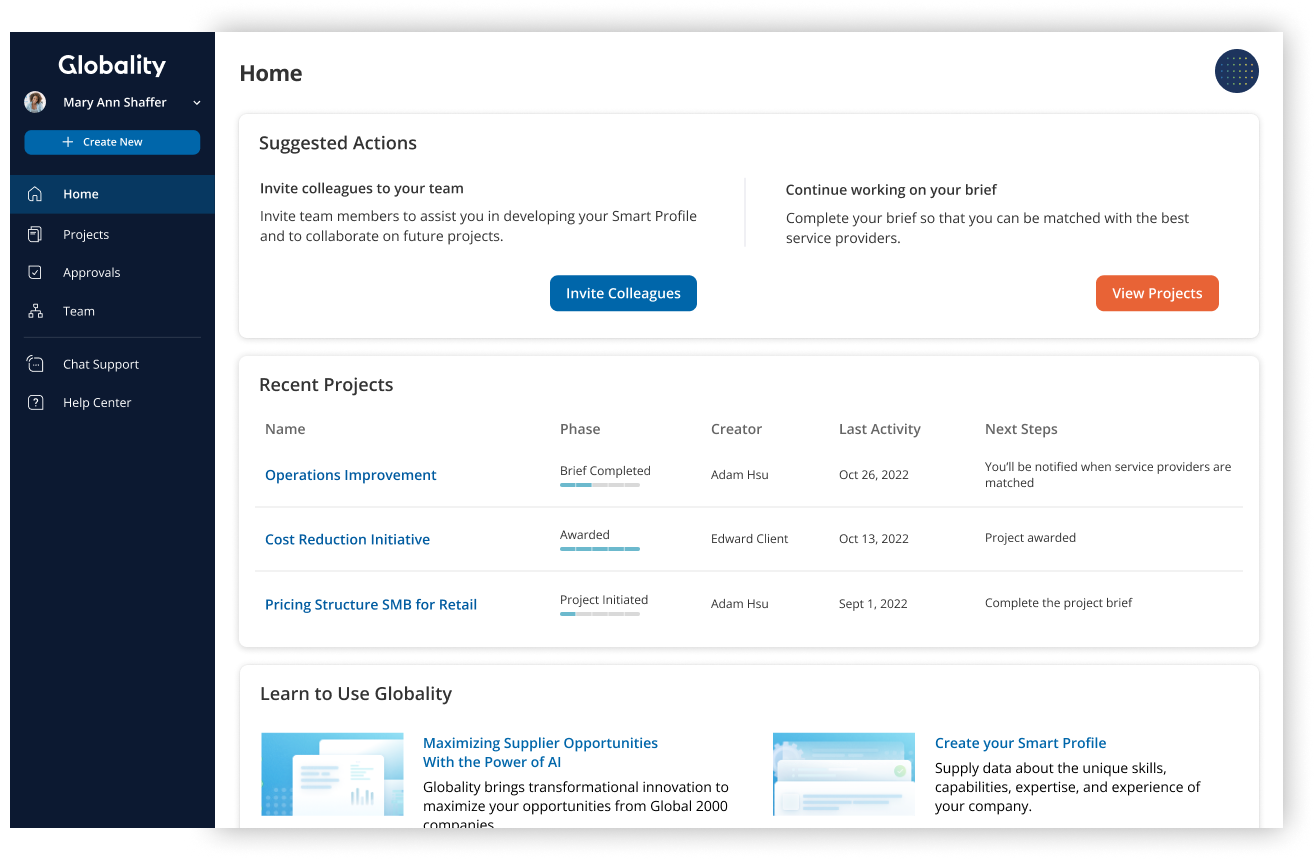Click the Project Initiated phase label
This screenshot has width=1314, height=859.
[604, 600]
